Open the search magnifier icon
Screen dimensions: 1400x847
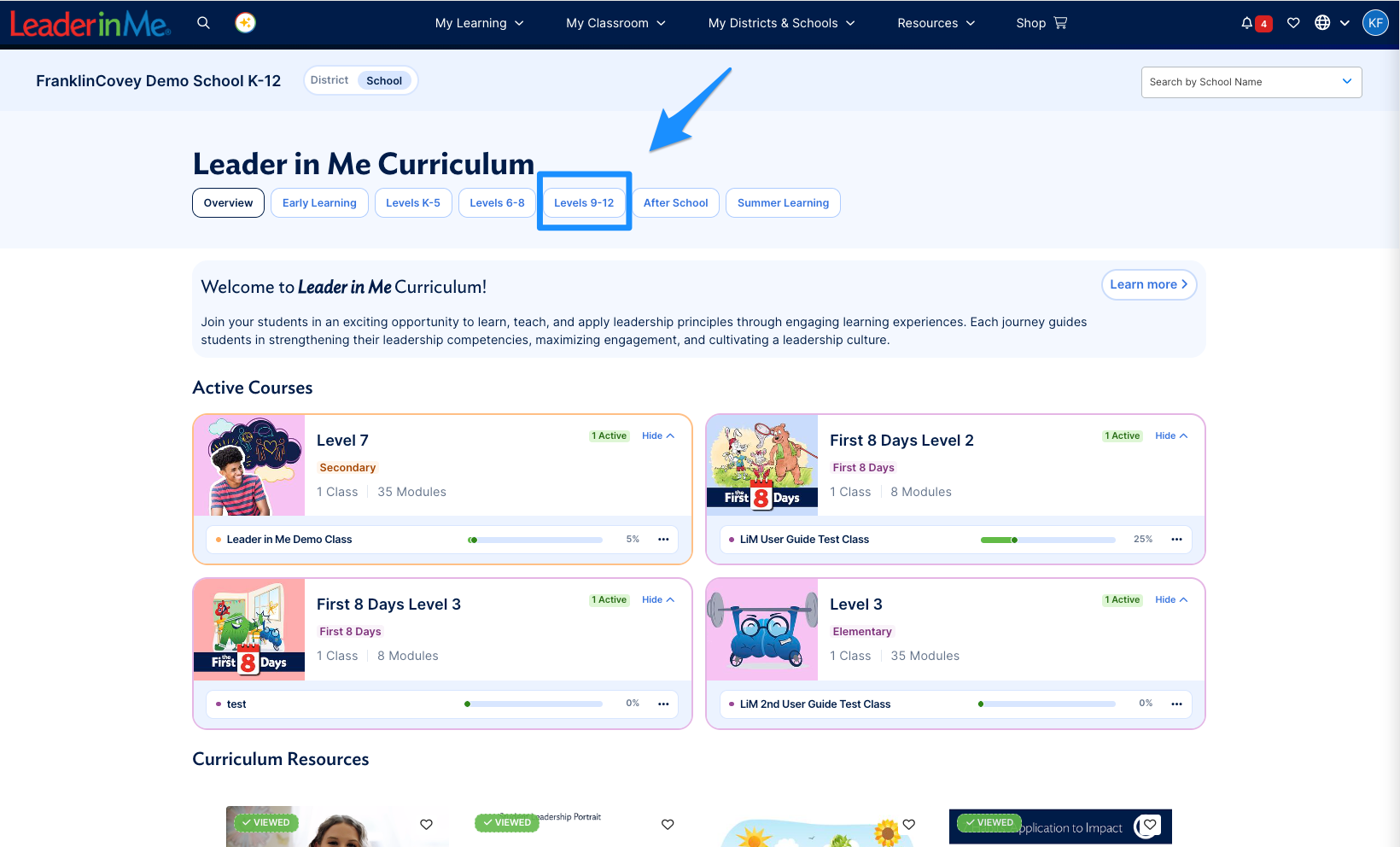(x=203, y=23)
